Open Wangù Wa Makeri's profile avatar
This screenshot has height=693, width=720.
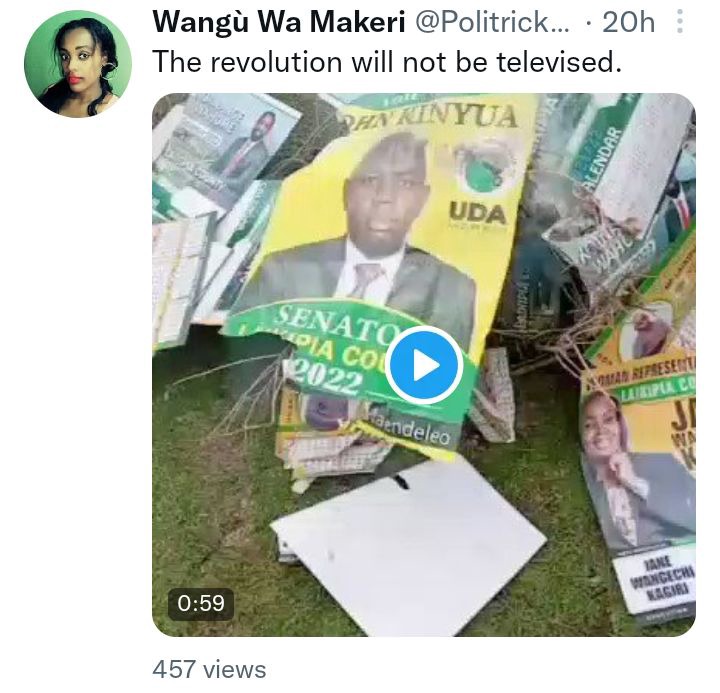[x=78, y=63]
